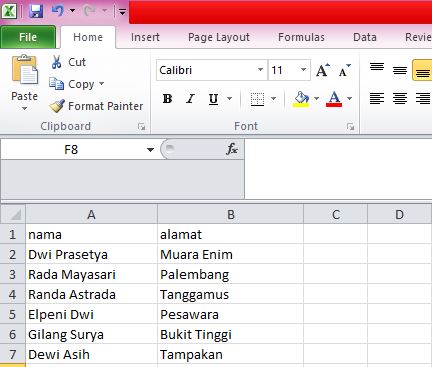Open Font Color palette arrow
The image size is (432, 367).
point(349,99)
